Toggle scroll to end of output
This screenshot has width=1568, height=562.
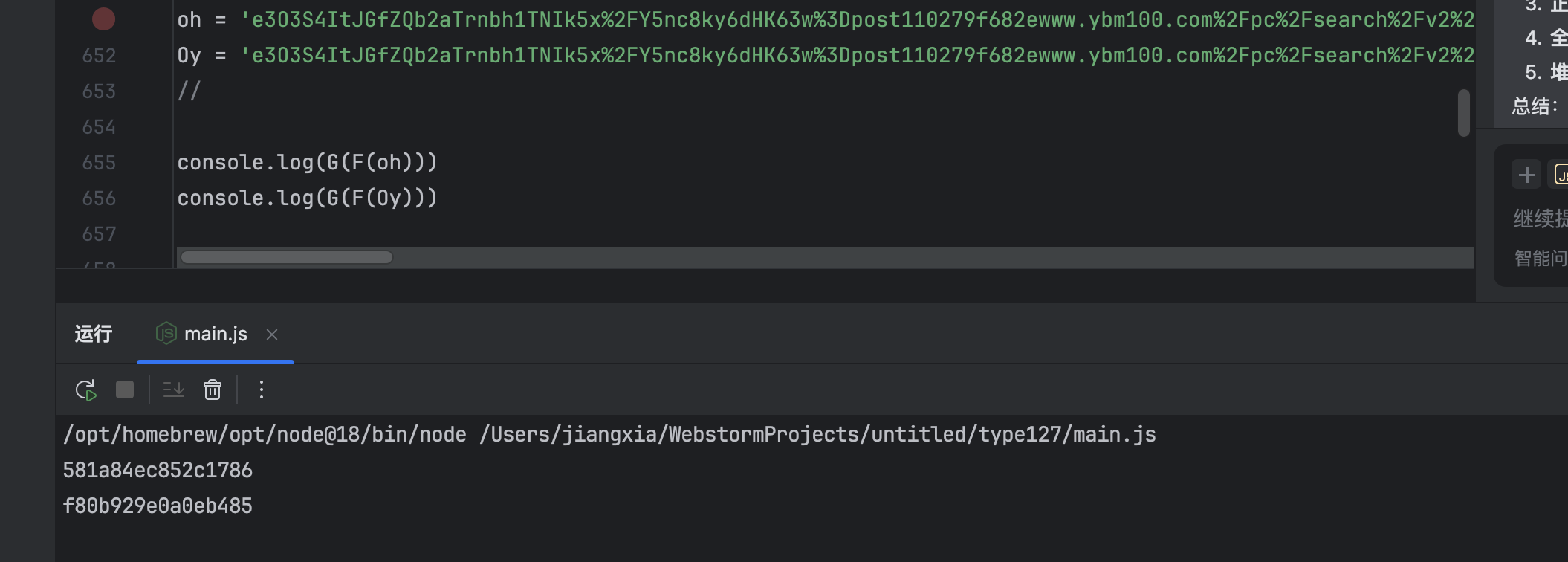(x=174, y=390)
